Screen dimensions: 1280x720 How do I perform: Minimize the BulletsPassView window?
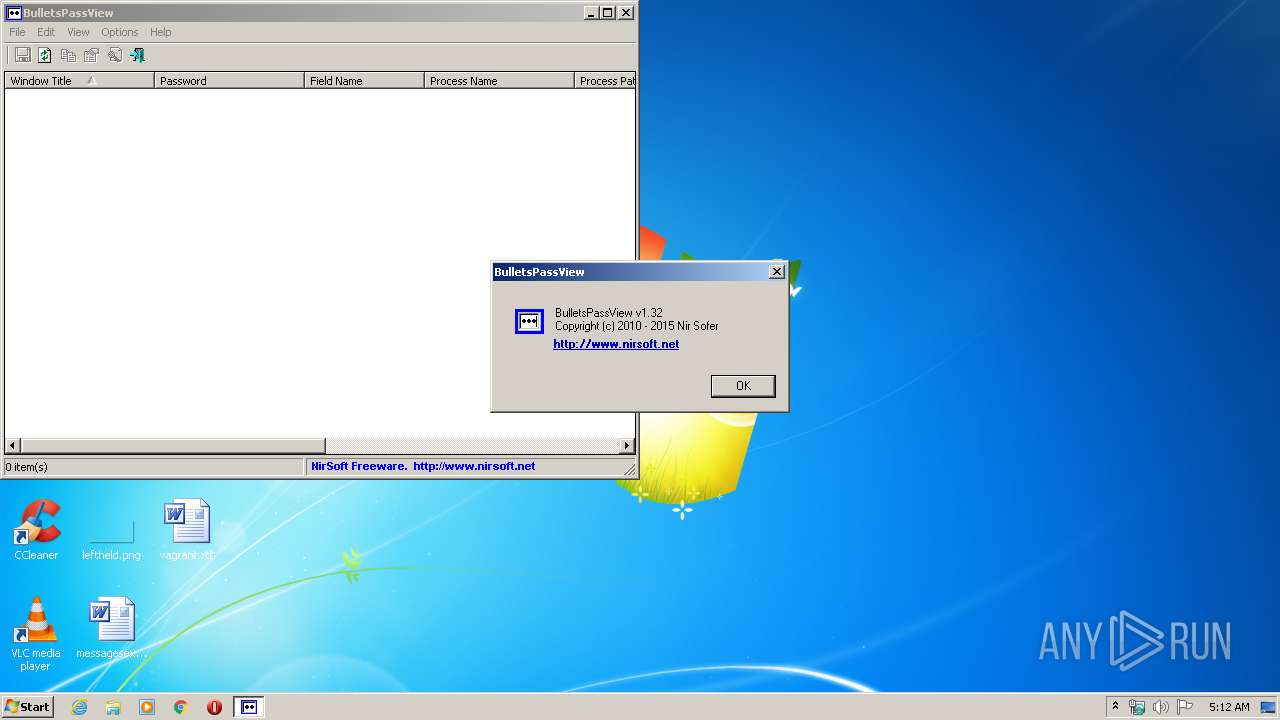(x=592, y=13)
